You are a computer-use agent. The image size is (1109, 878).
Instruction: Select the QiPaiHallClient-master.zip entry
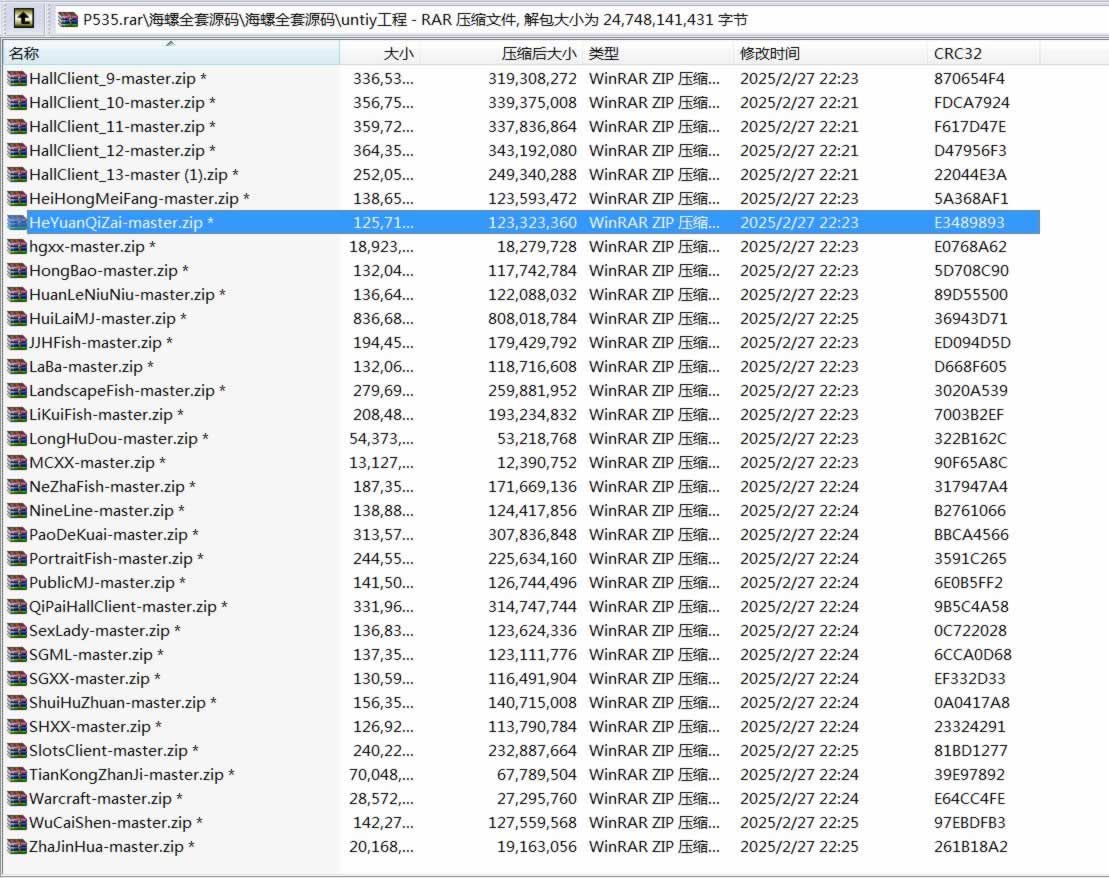click(123, 606)
